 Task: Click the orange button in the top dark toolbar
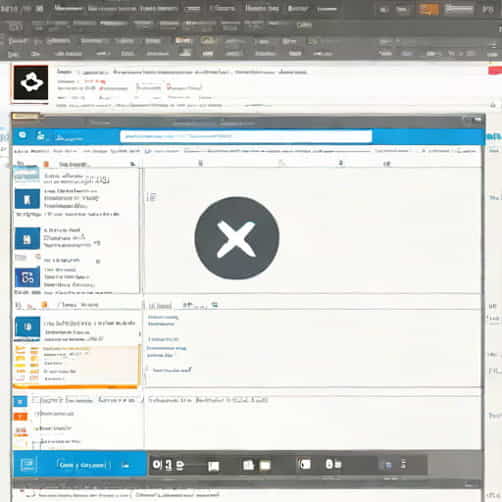coord(429,9)
